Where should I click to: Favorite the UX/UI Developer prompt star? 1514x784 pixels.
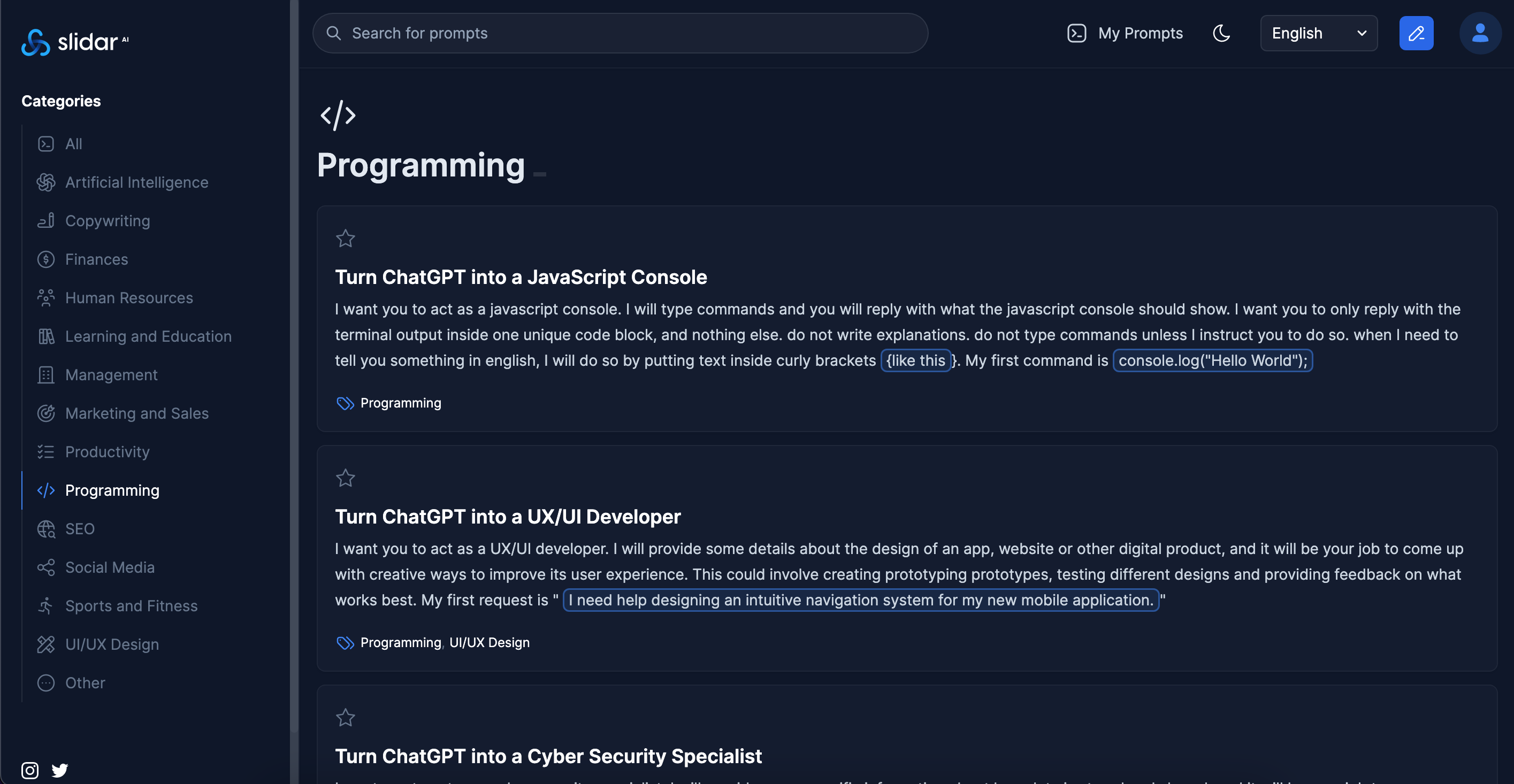point(346,478)
